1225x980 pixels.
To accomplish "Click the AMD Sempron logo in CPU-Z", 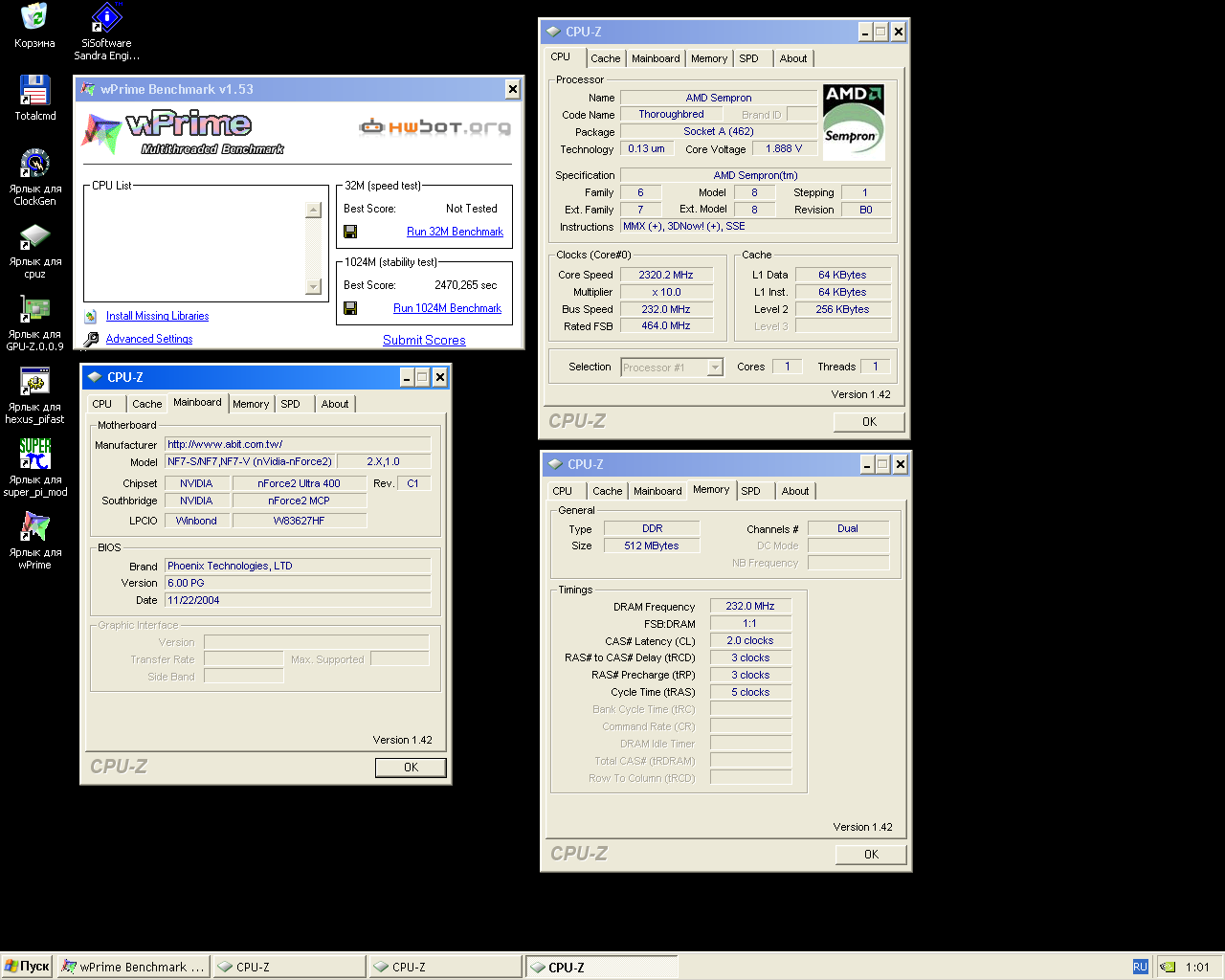I will pyautogui.click(x=854, y=122).
